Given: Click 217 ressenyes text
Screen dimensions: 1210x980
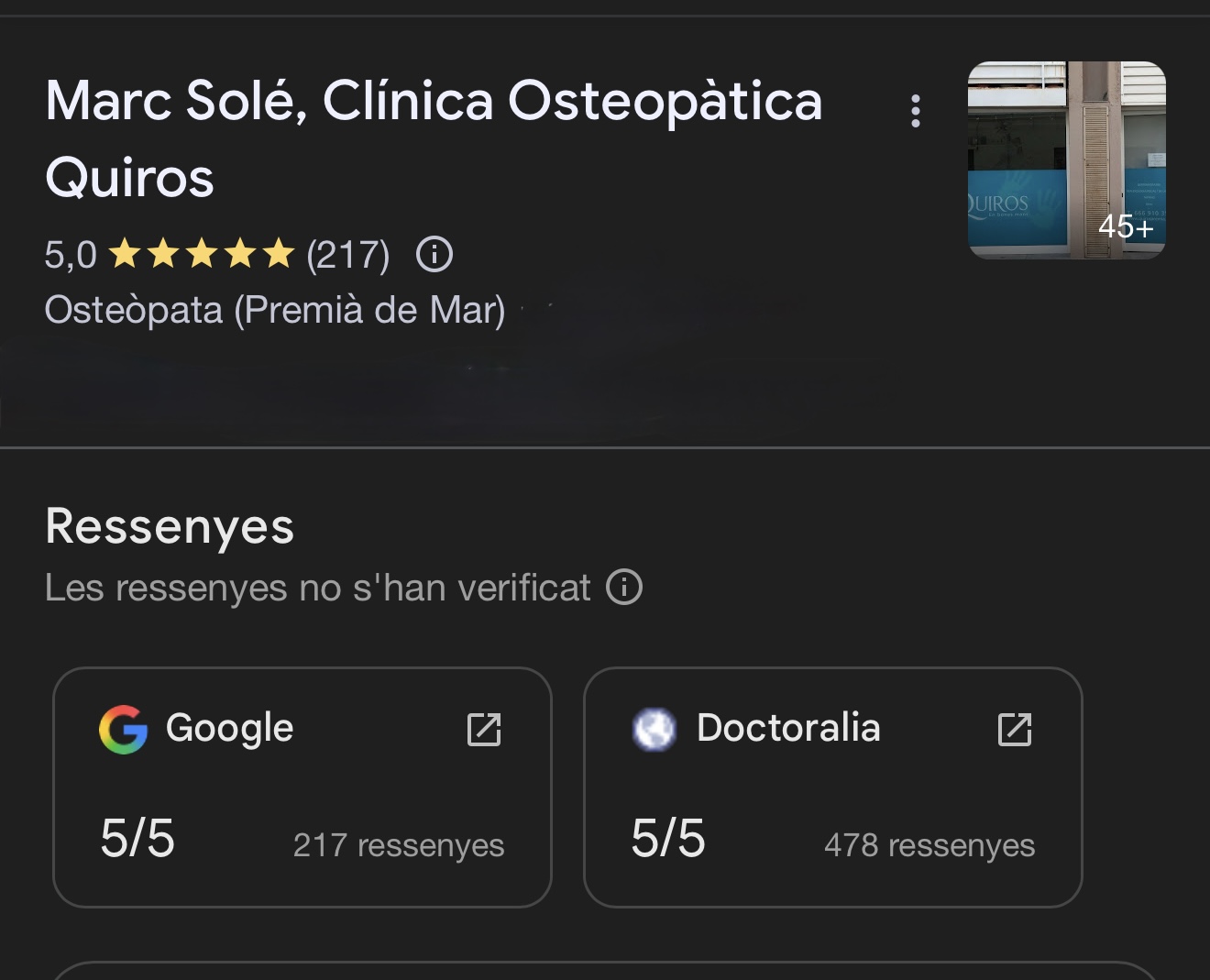Looking at the screenshot, I should pyautogui.click(x=399, y=844).
